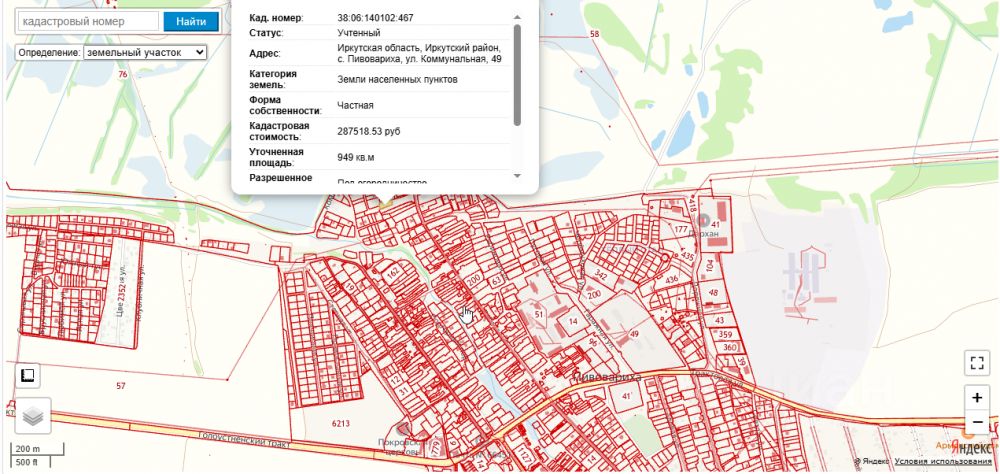Select the cadastral number value in popup

[375, 18]
